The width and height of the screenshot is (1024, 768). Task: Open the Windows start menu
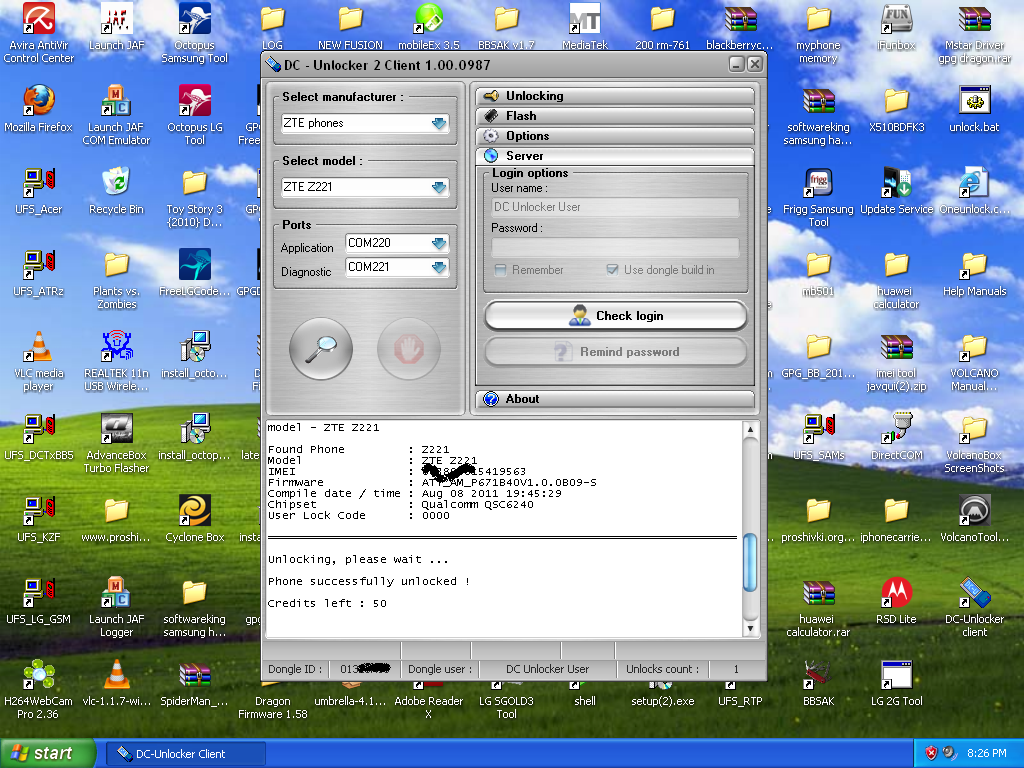coord(48,754)
